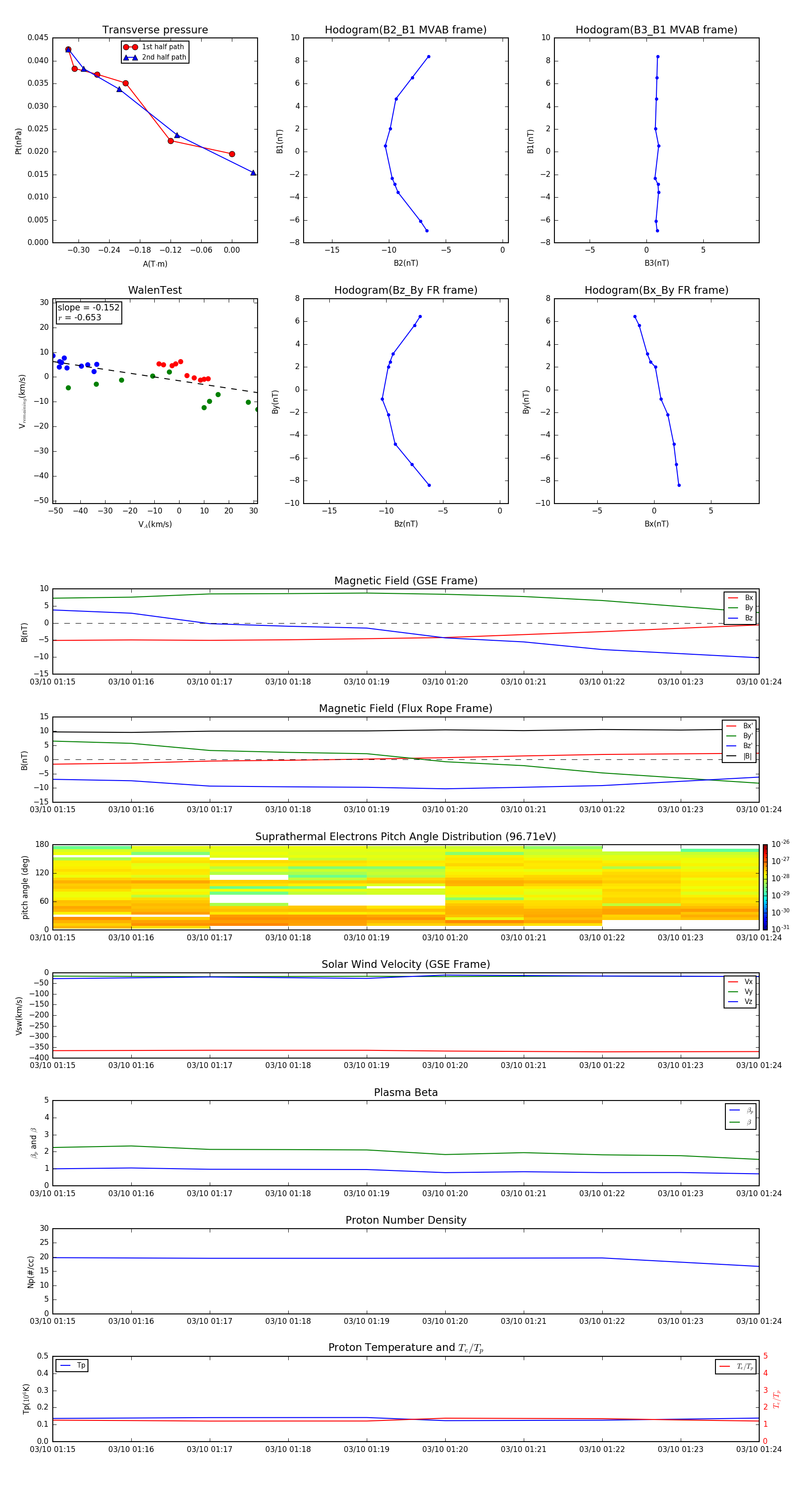812x1489 pixels.
Task: Click the "pitch angle (deg)" axis label
Action: 25,887
